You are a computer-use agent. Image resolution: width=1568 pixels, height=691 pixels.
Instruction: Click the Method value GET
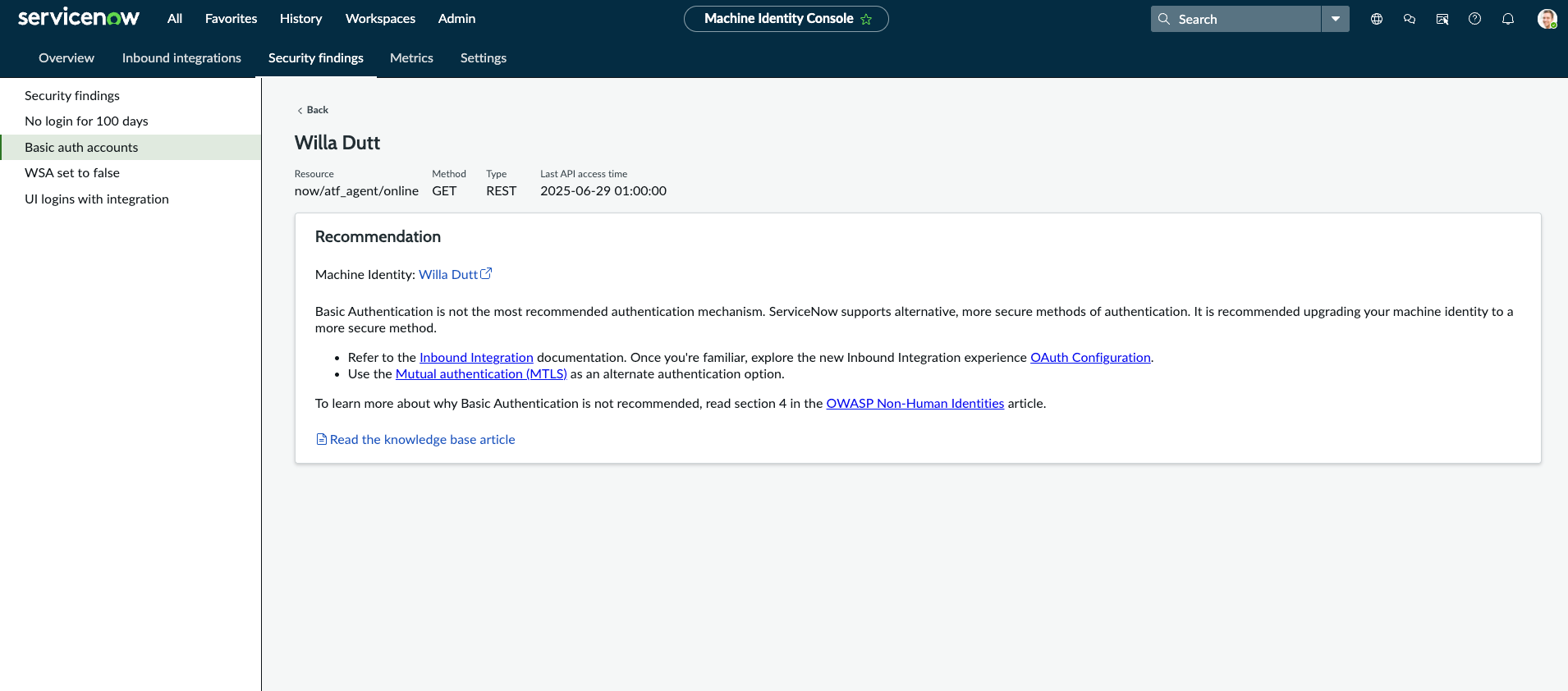(x=444, y=191)
